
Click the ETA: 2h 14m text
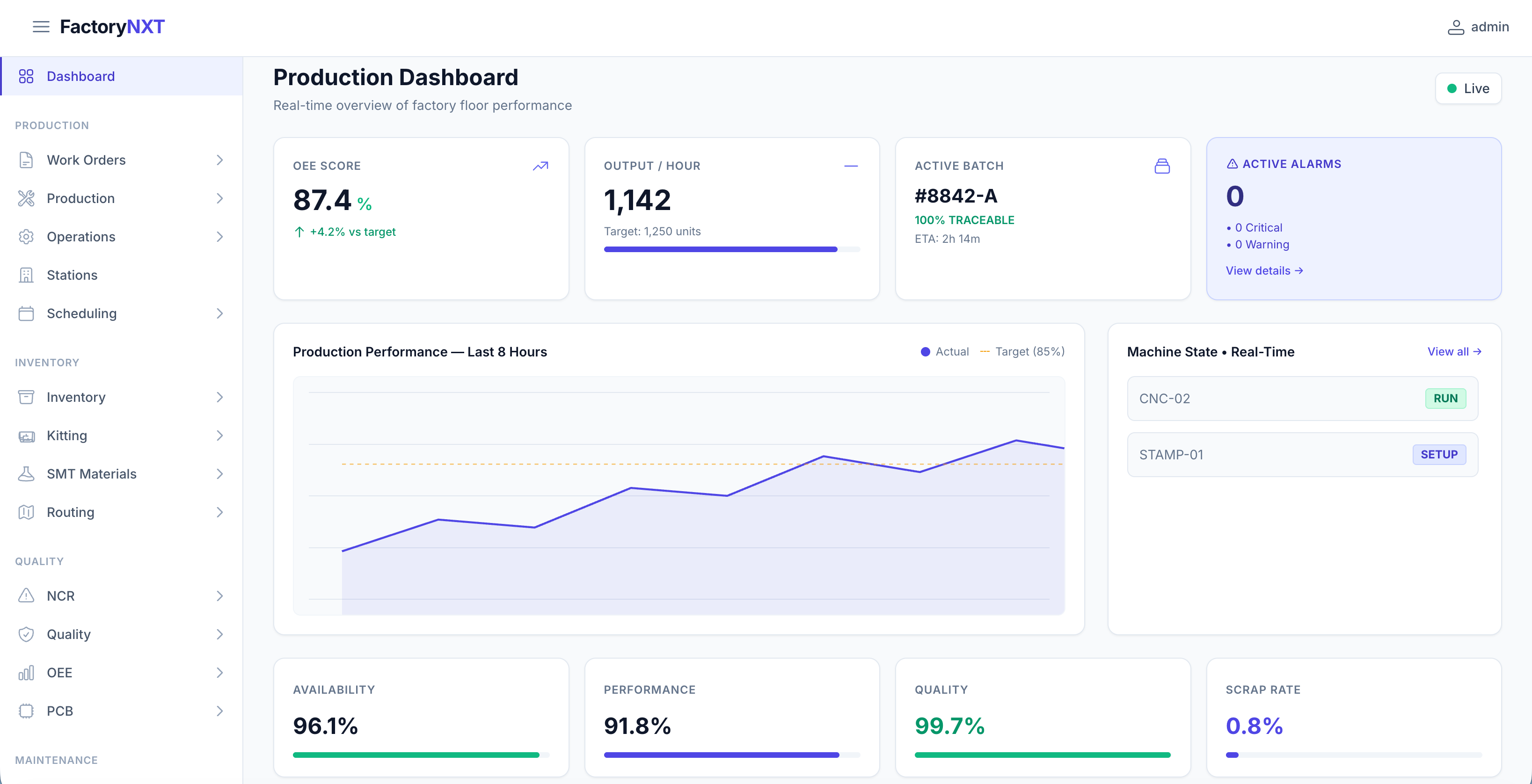948,239
